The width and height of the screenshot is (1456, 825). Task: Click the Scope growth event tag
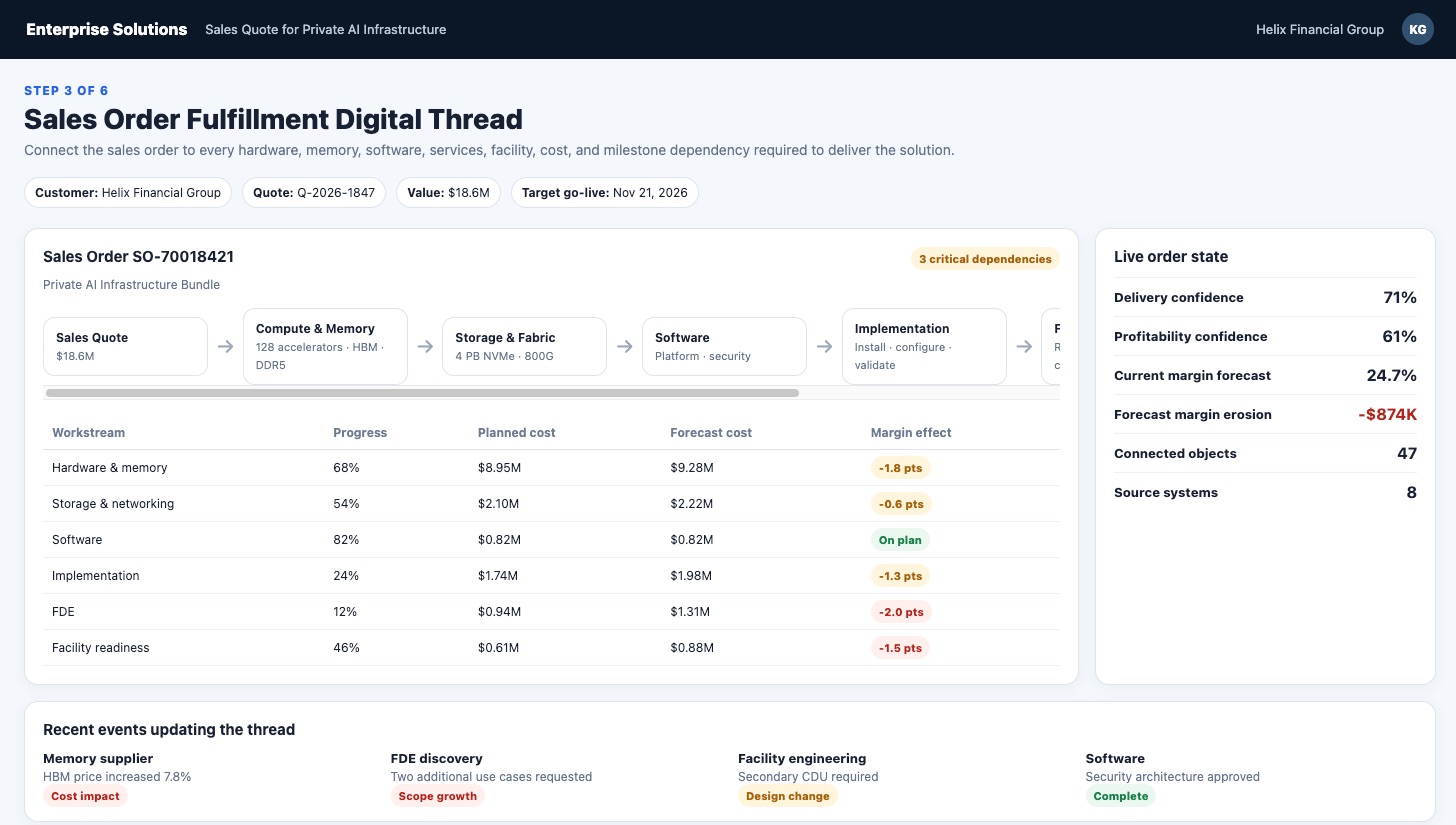437,796
